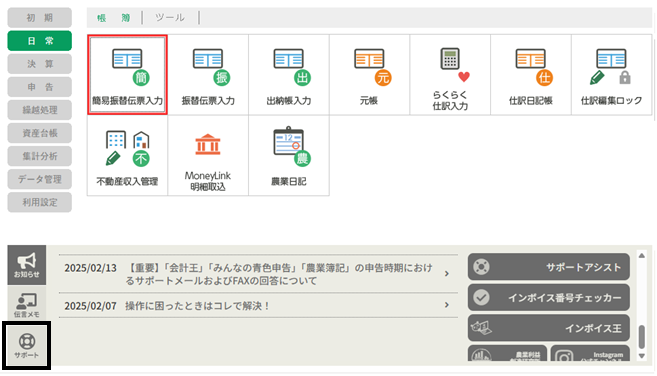
Task: Open 出納帳入力 icon
Action: (289, 75)
